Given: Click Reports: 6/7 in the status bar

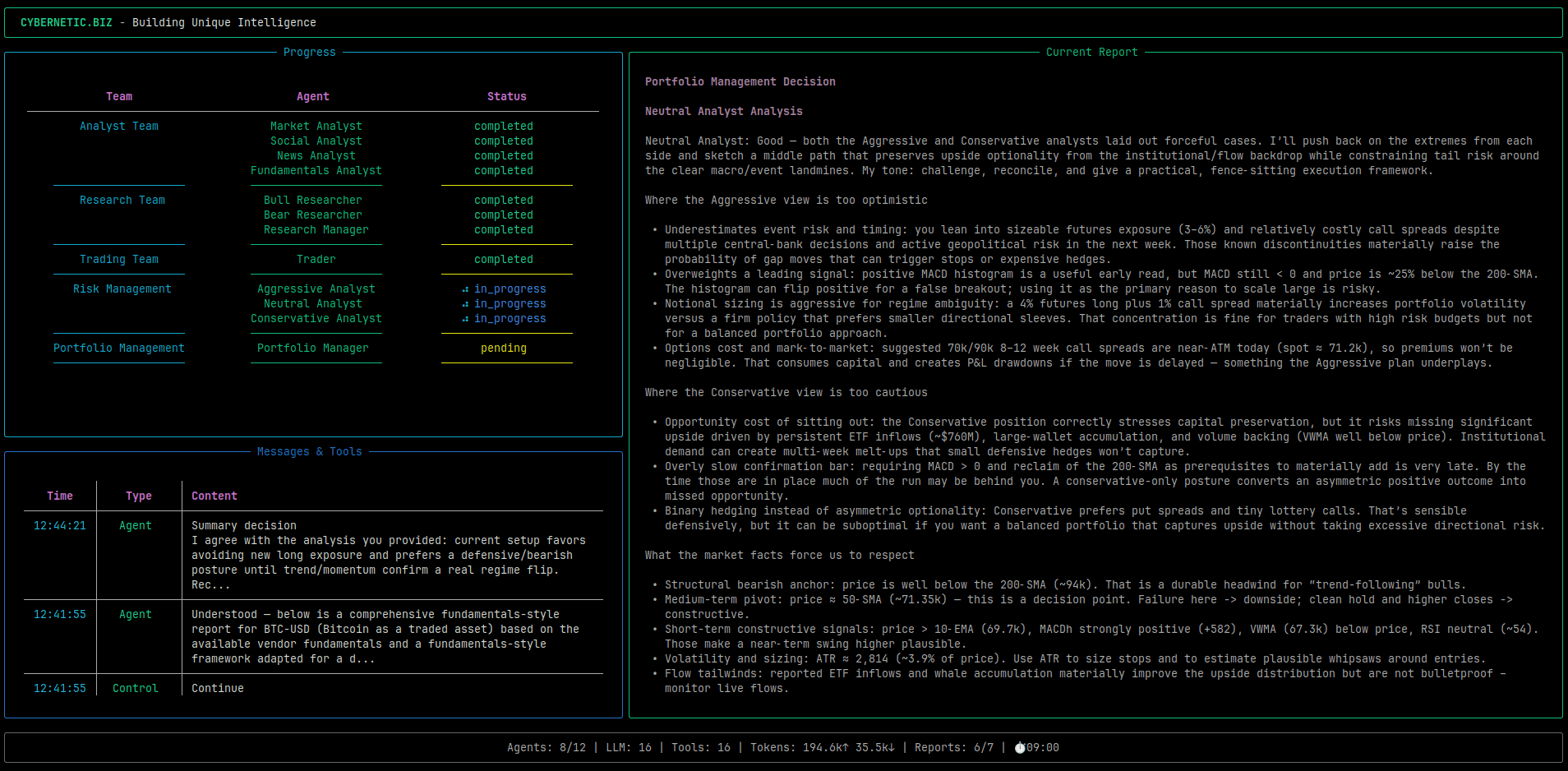Looking at the screenshot, I should [954, 748].
